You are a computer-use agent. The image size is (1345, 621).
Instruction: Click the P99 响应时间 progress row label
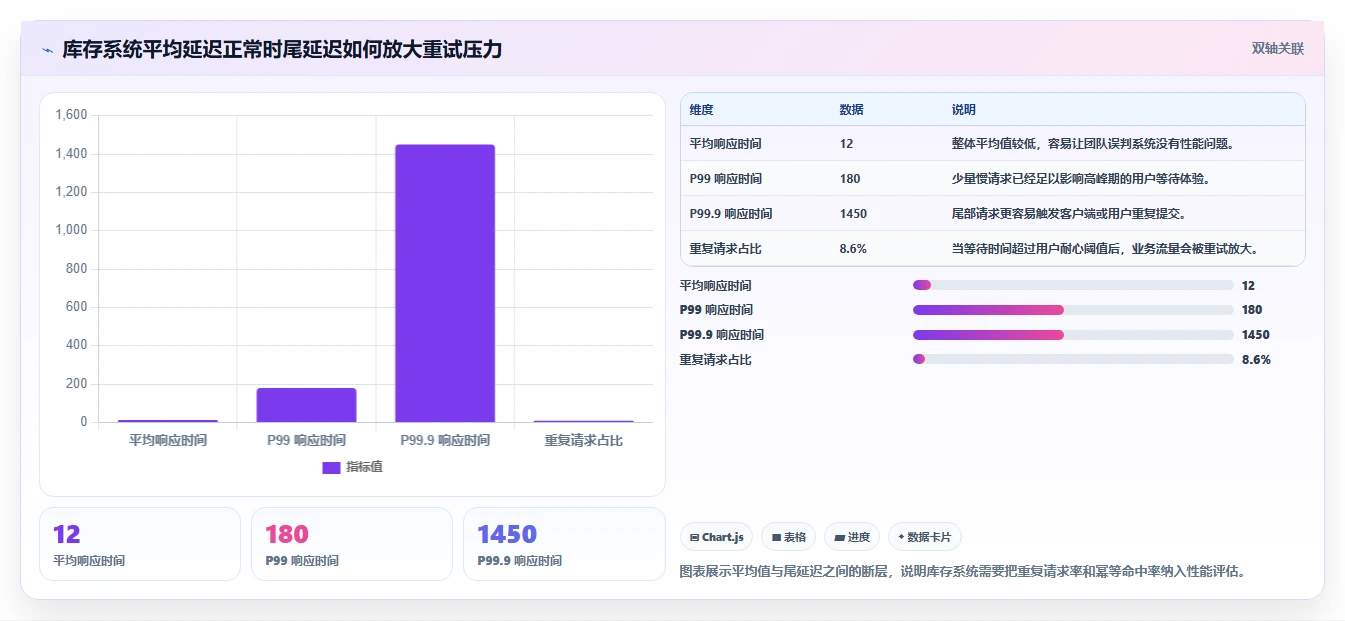tap(716, 310)
